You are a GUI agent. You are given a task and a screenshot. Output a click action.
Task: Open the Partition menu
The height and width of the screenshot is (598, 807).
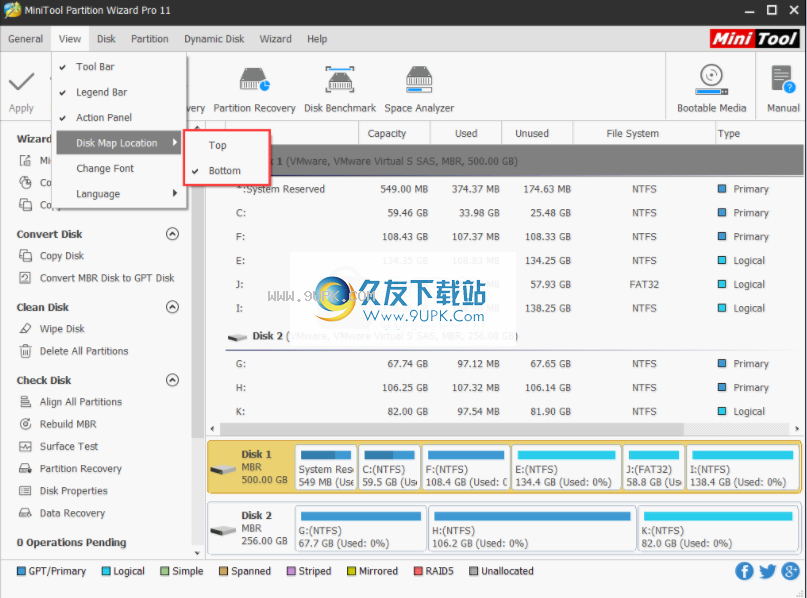tap(150, 39)
